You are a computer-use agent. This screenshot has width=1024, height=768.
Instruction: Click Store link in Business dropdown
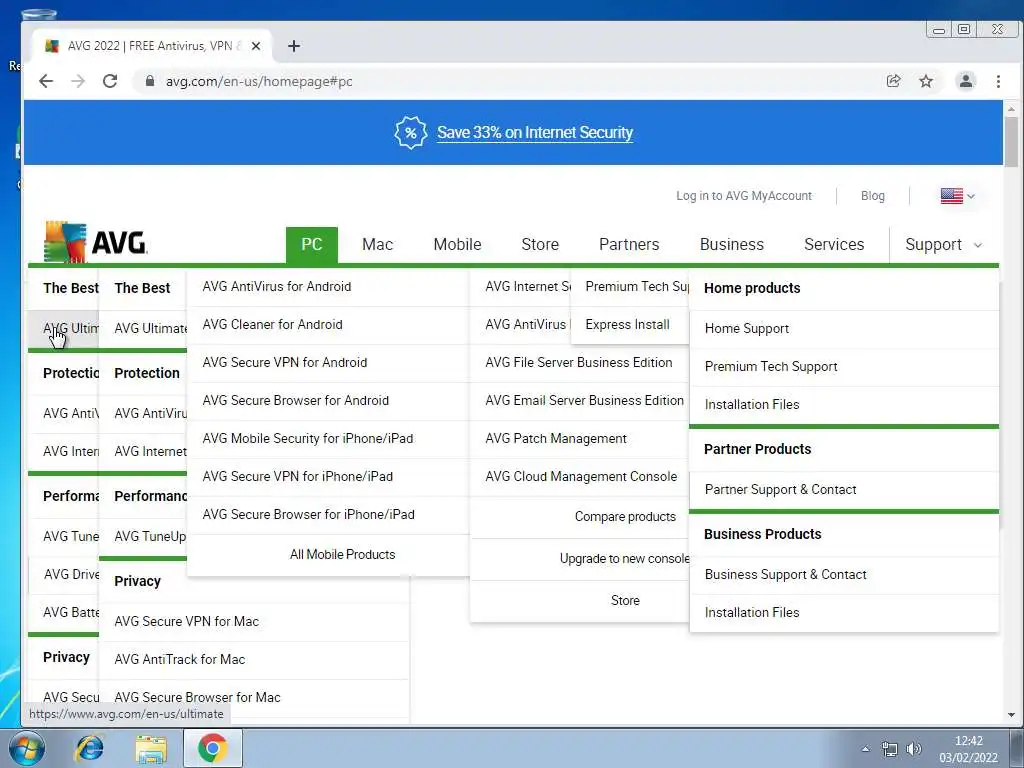coord(625,600)
